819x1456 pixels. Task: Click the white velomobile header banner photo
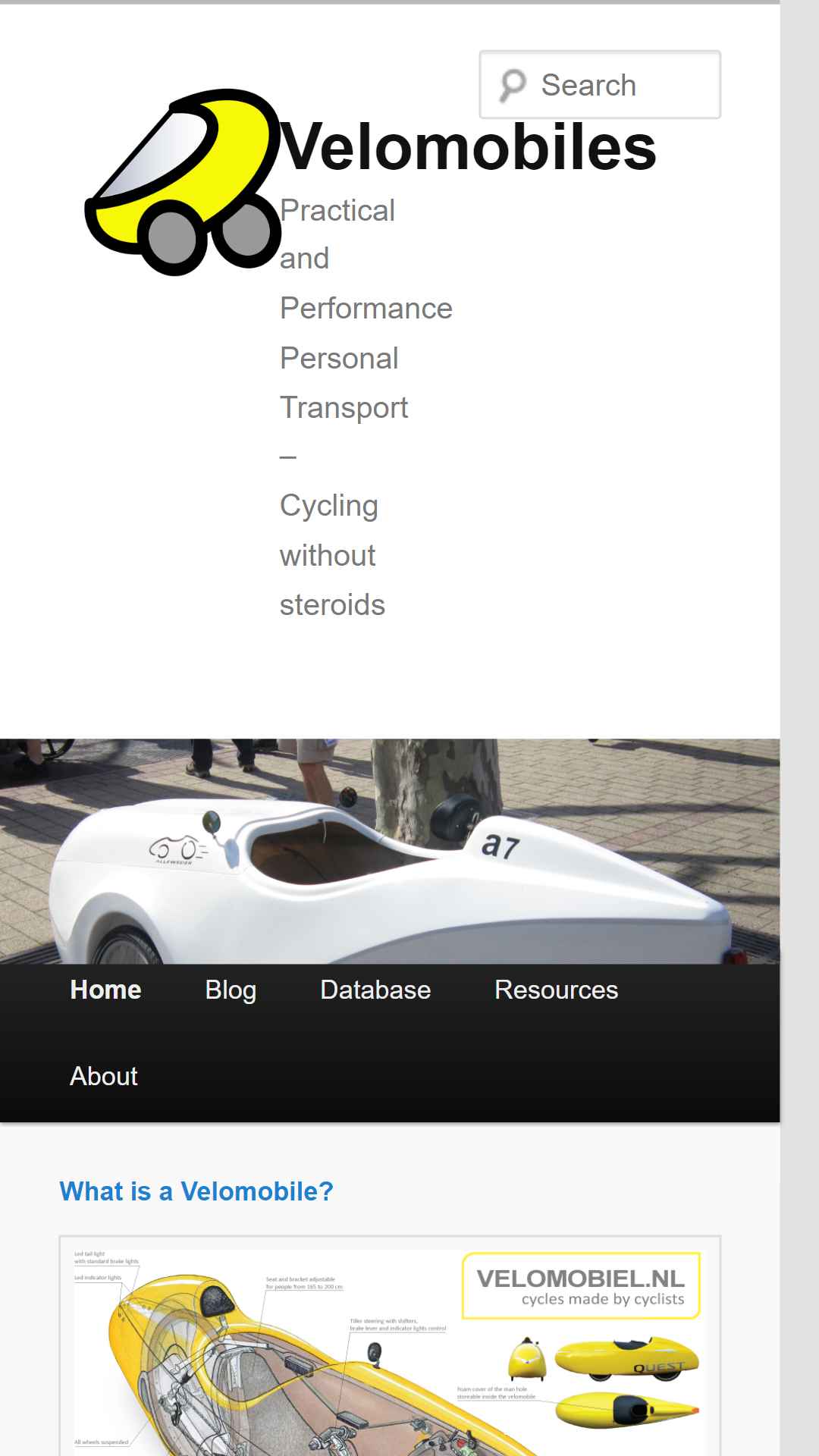tap(390, 851)
